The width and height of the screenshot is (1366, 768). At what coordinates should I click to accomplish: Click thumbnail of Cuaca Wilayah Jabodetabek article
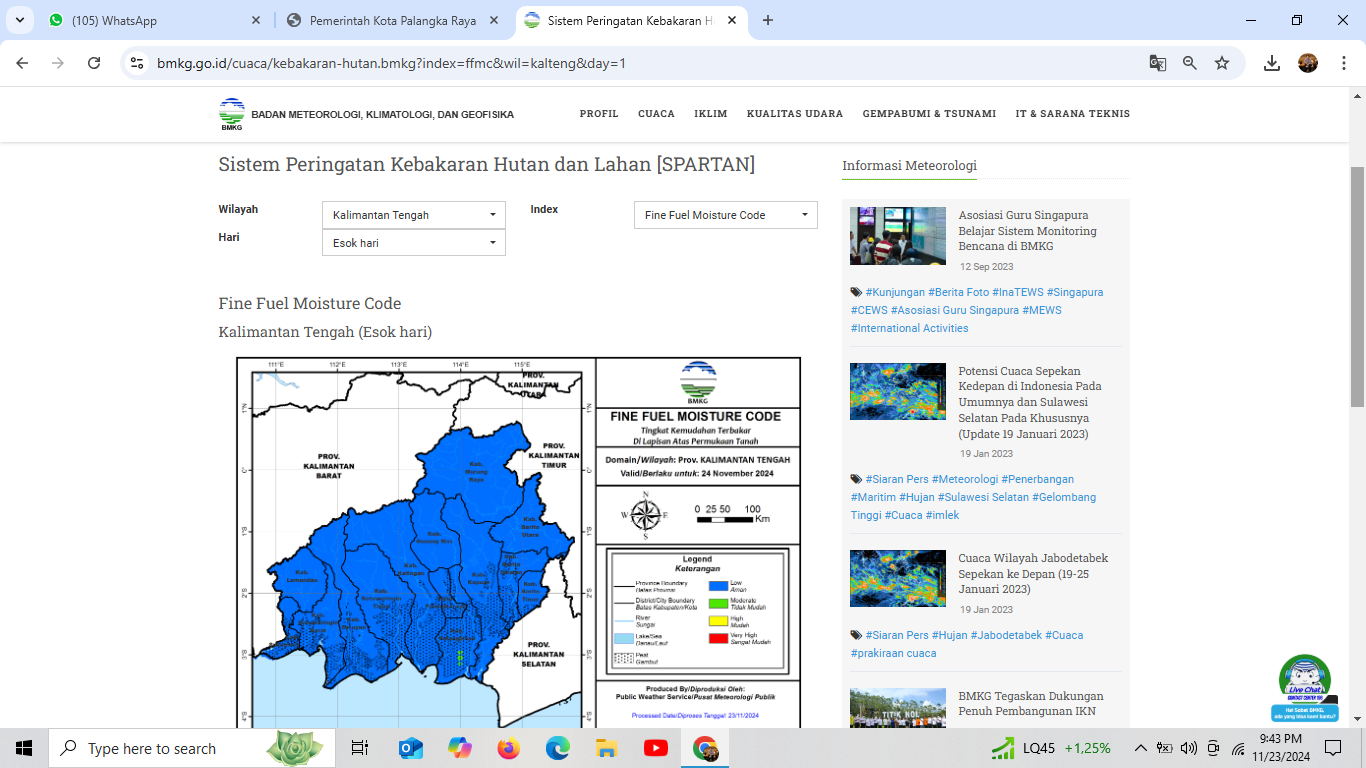point(898,578)
